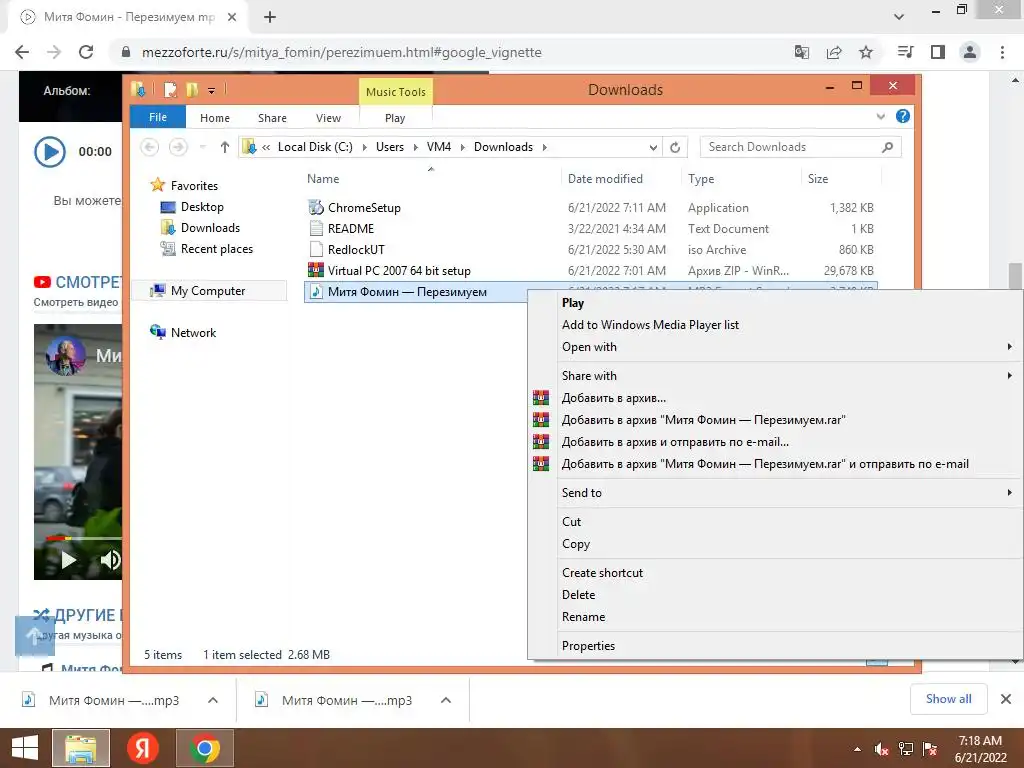The height and width of the screenshot is (768, 1024).
Task: Toggle the Chrome side panel icon
Action: 938,52
